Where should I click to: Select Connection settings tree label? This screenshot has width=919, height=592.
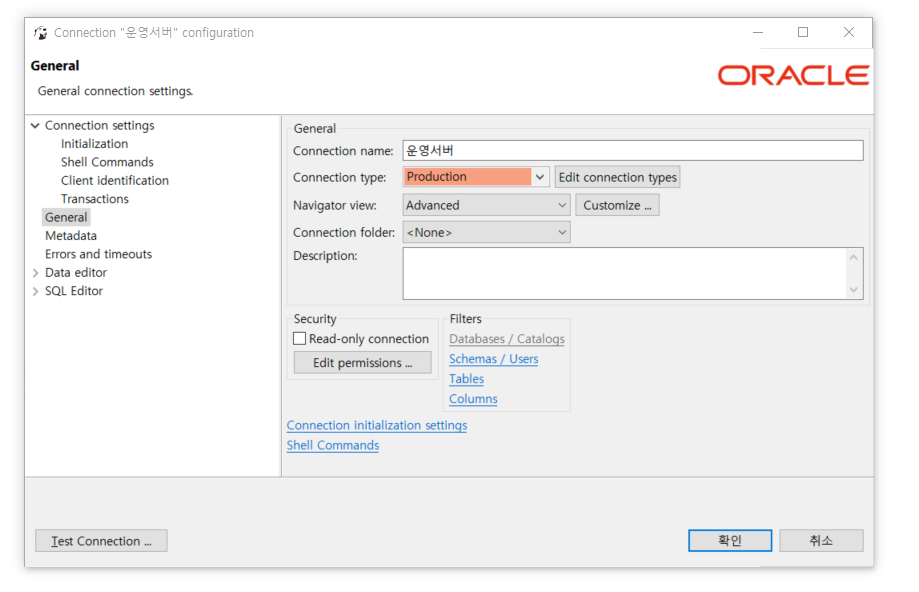100,125
